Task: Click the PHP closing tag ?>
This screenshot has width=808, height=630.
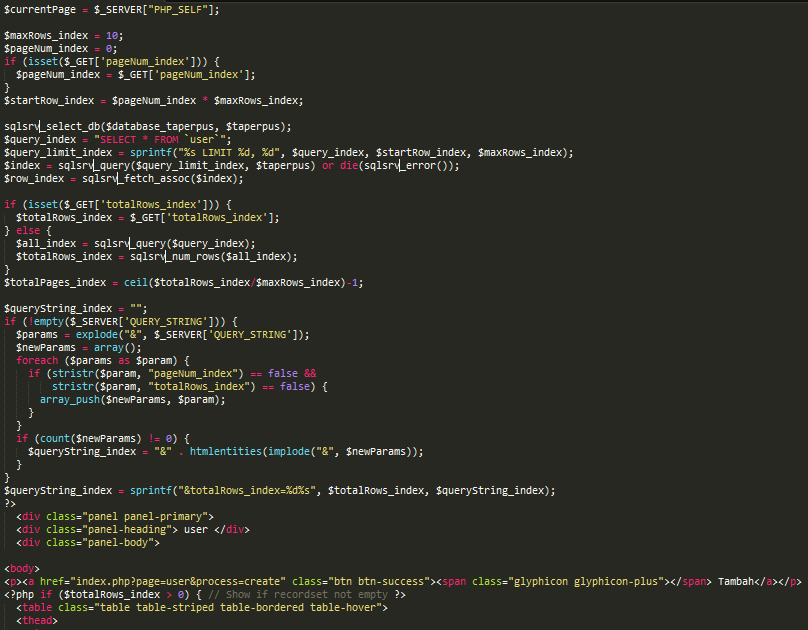Action: click(x=10, y=503)
